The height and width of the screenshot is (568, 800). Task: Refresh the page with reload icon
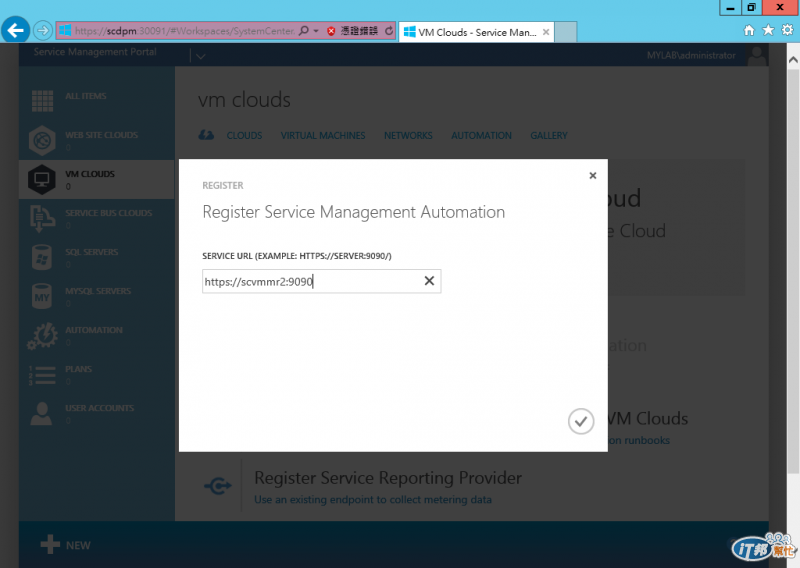tap(389, 31)
